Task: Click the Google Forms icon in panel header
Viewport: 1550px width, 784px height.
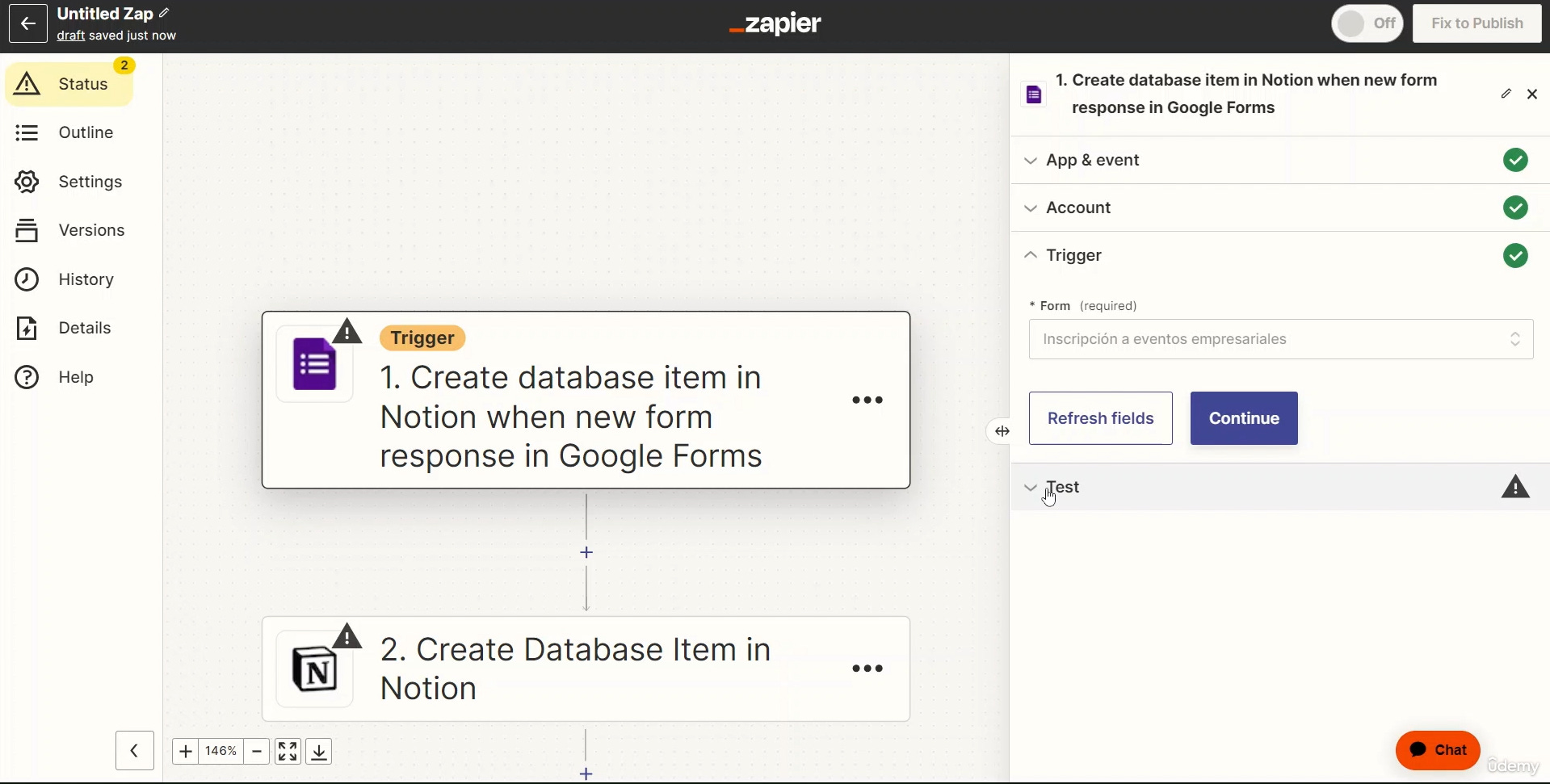Action: coord(1034,94)
